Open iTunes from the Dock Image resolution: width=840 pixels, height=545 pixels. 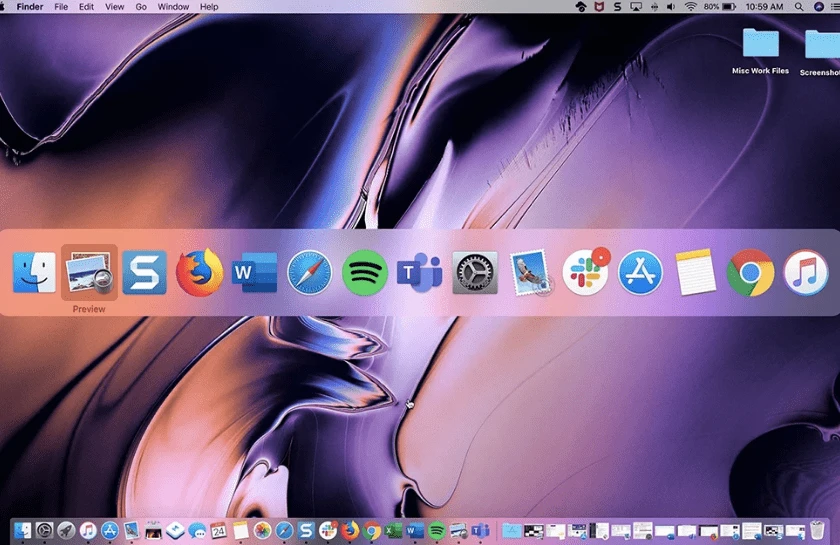click(x=88, y=531)
